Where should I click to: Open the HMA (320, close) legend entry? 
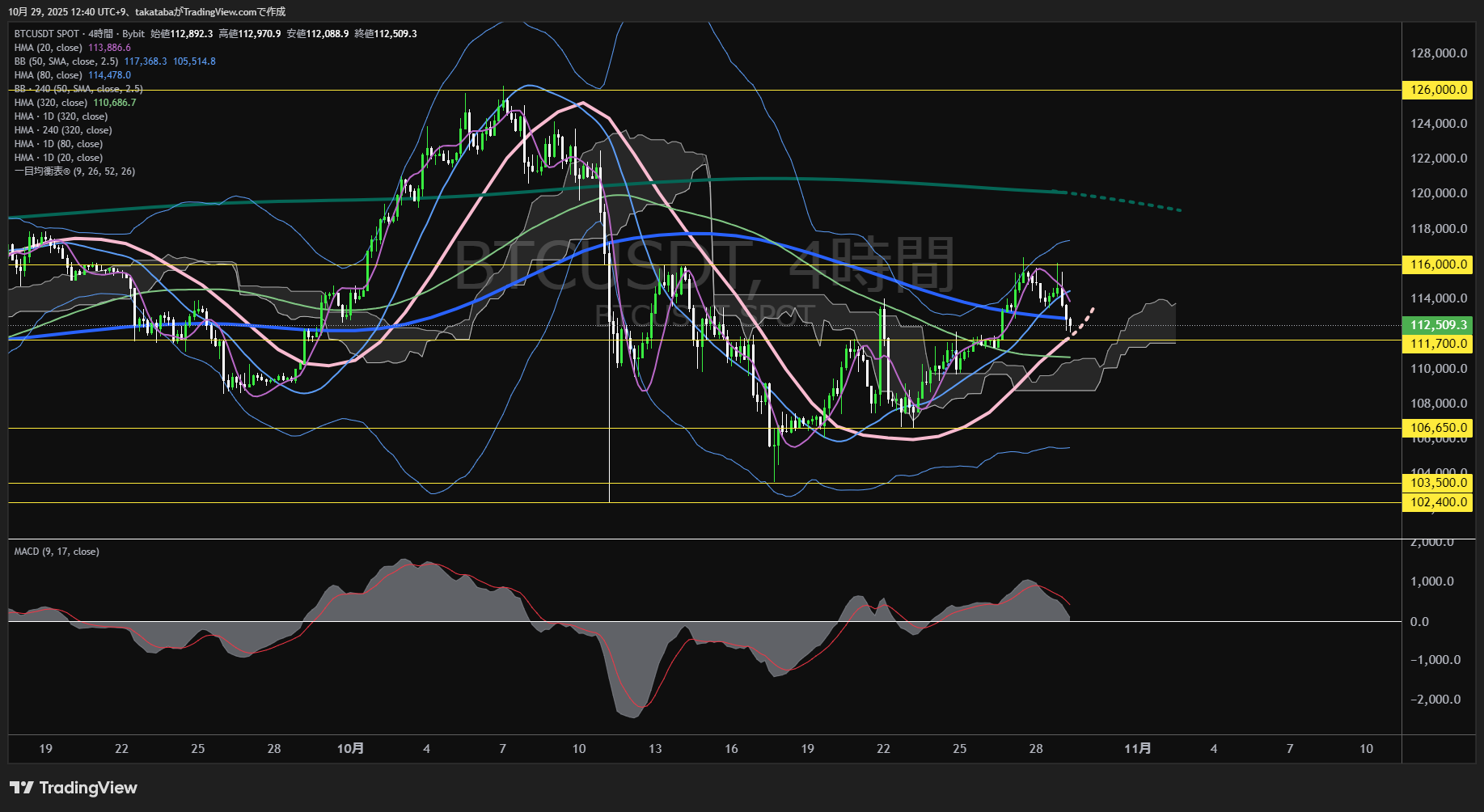coord(50,103)
